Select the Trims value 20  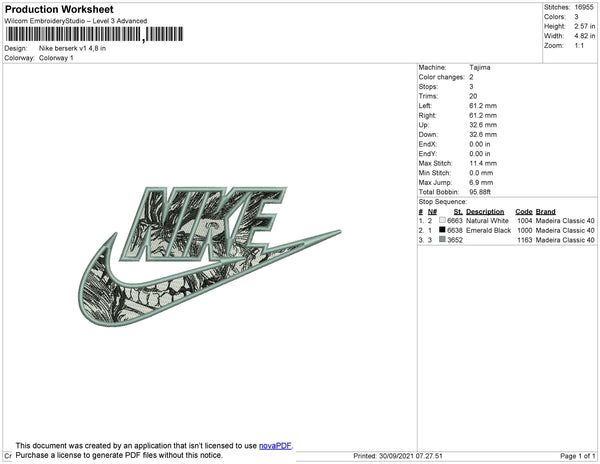473,96
